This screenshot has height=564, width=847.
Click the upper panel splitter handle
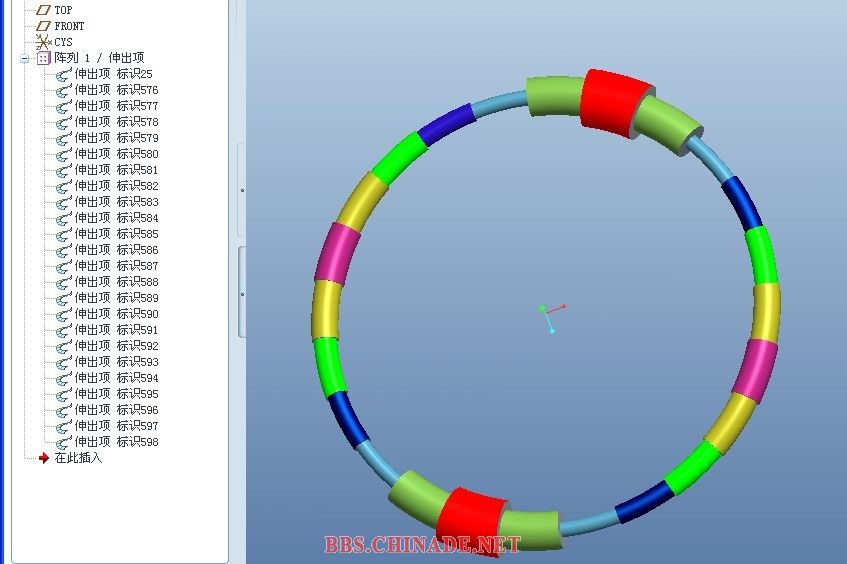(241, 190)
